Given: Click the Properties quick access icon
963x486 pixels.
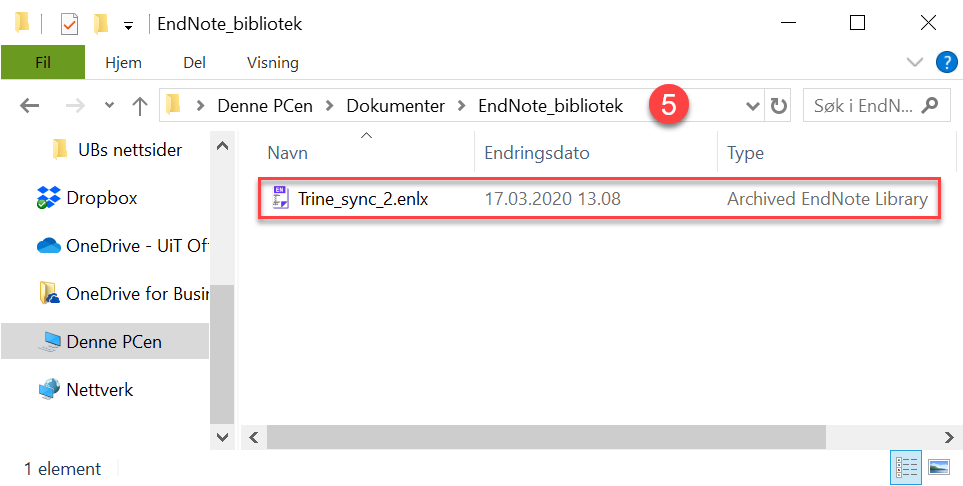Looking at the screenshot, I should [x=70, y=23].
